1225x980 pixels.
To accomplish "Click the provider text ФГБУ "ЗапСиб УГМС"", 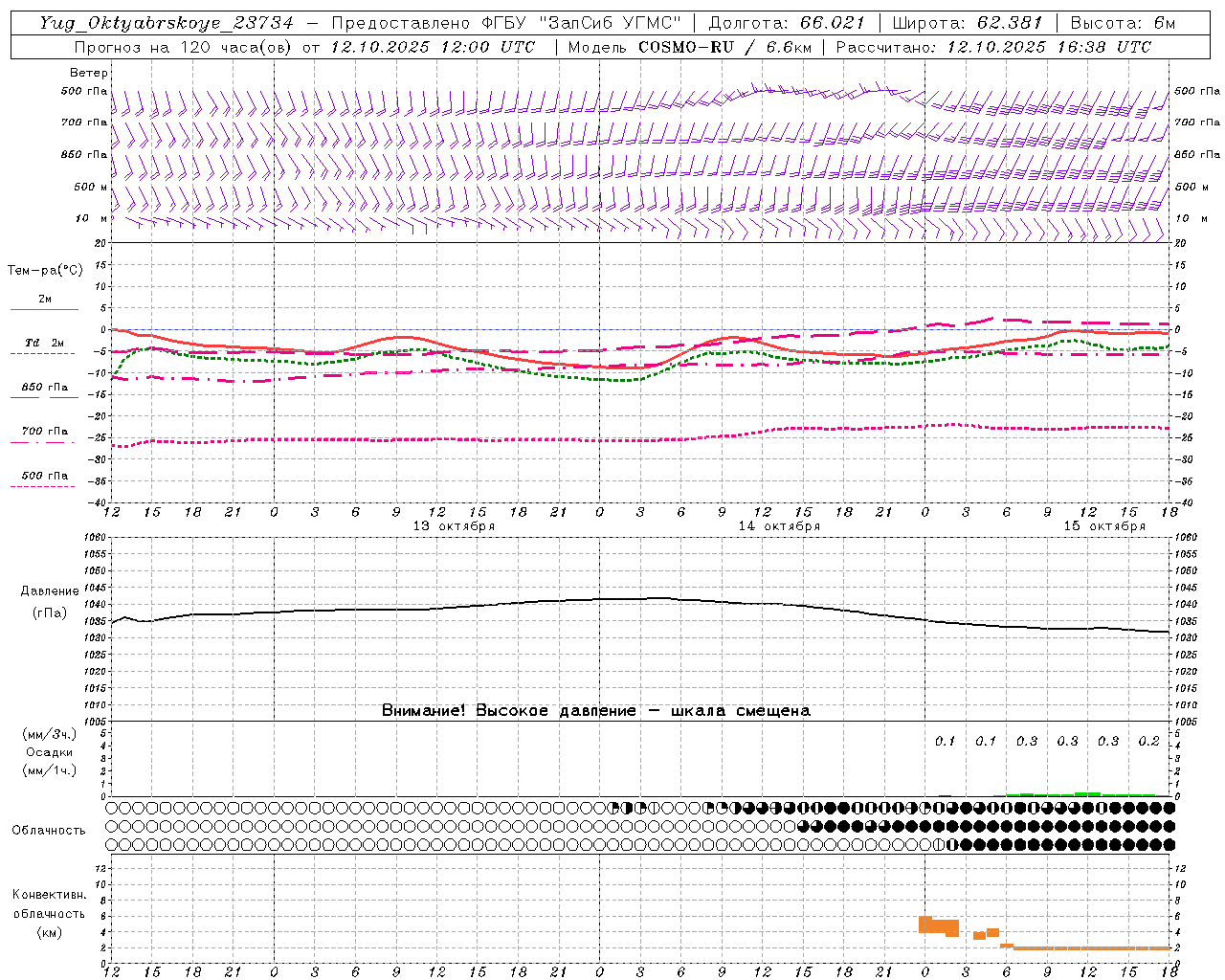I will click(582, 23).
